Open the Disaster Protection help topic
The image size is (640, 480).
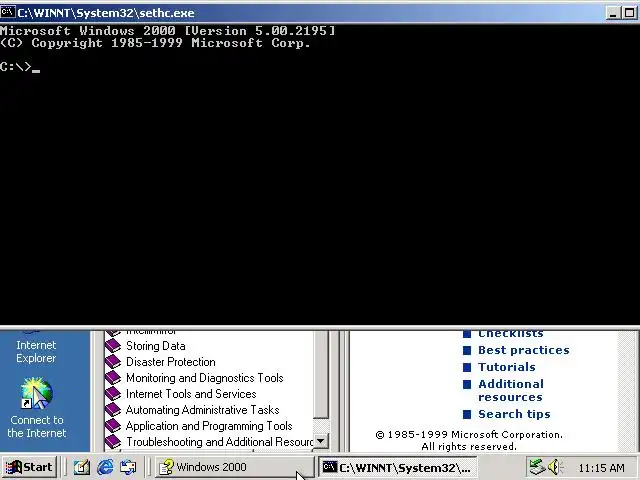click(x=171, y=362)
